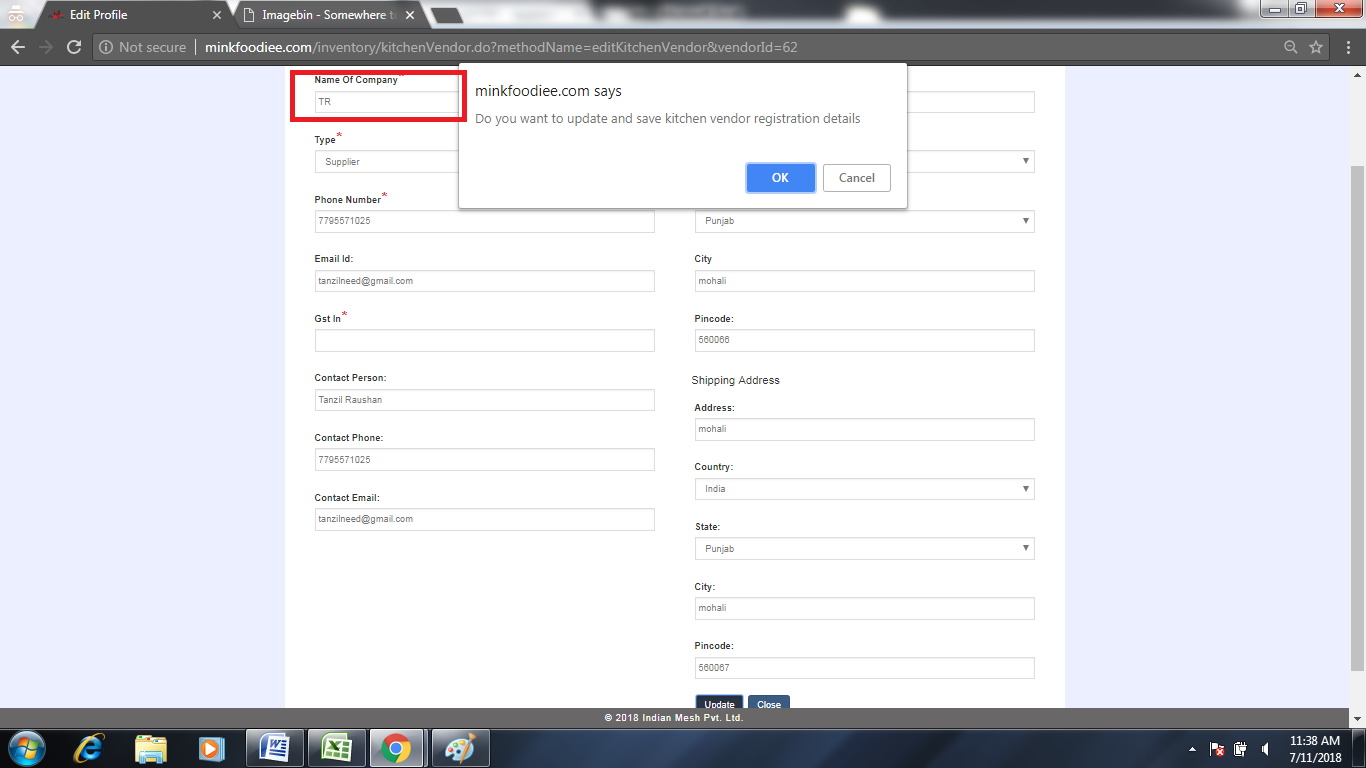Open Windows Start menu

(25, 748)
